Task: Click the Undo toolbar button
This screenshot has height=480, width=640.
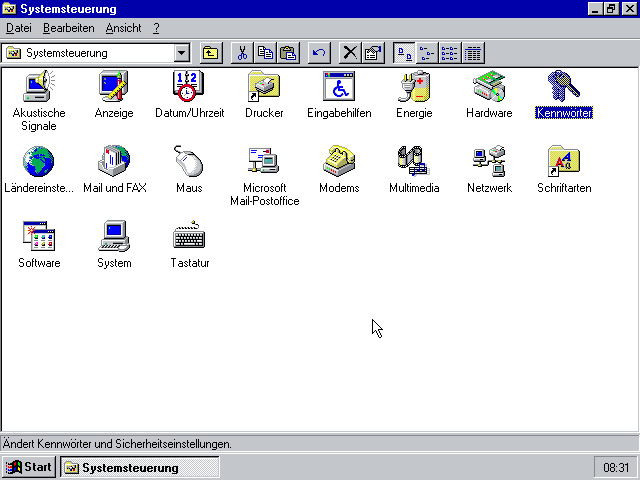Action: coord(319,53)
